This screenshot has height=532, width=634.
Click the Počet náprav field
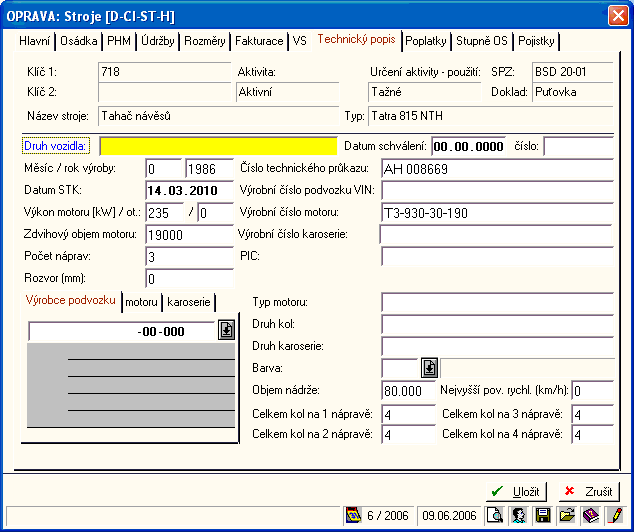pos(189,256)
